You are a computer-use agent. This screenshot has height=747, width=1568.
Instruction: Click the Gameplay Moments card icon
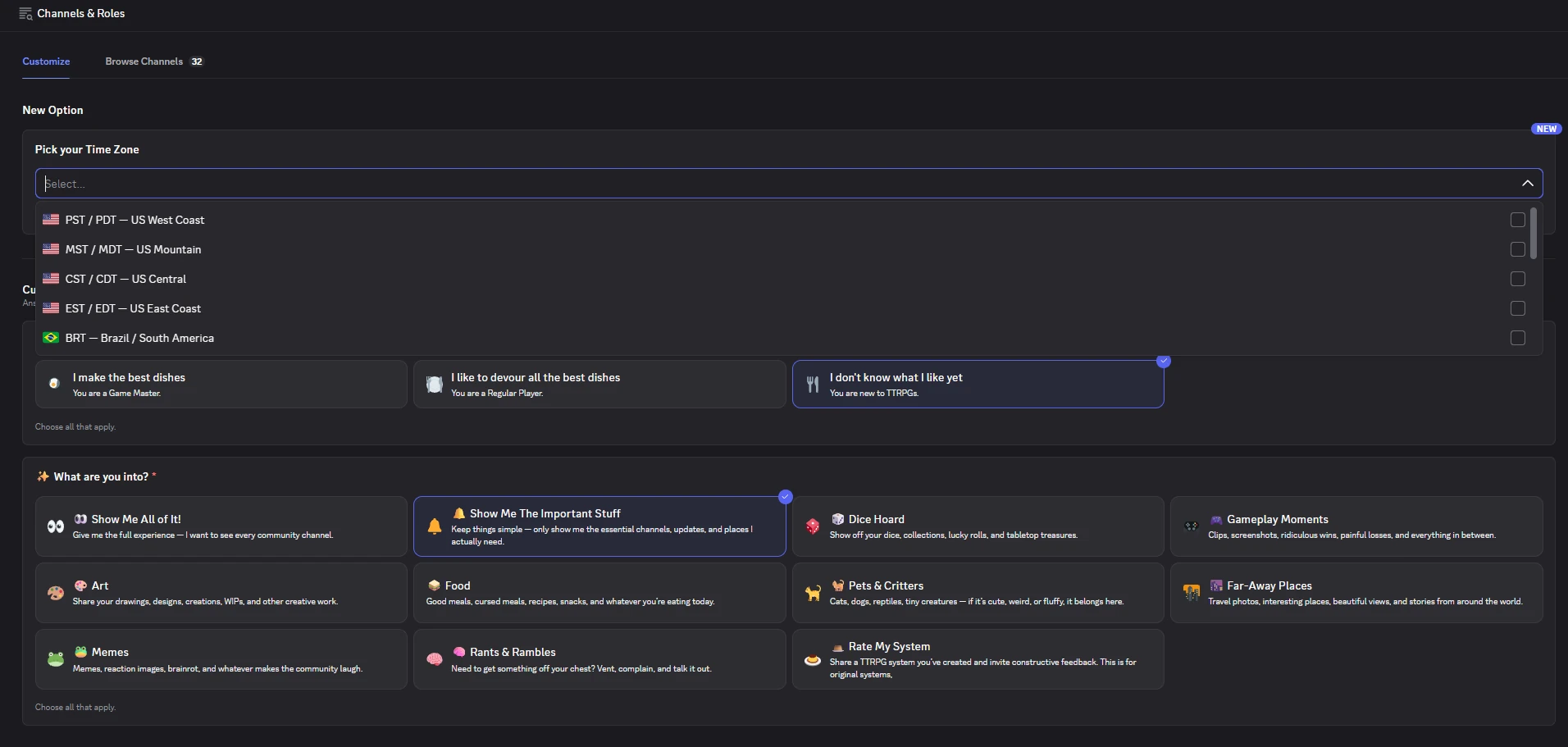1192,526
